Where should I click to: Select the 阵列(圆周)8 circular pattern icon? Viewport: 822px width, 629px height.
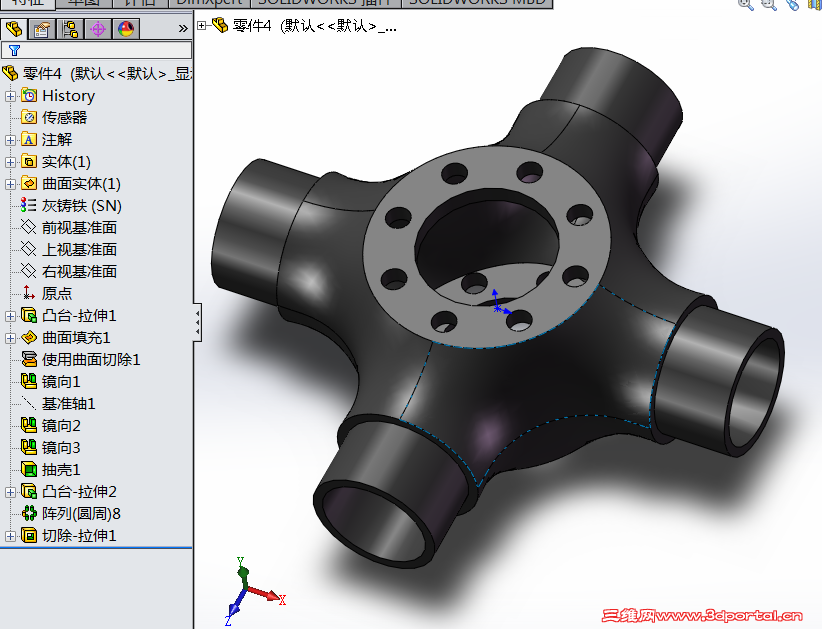[29, 514]
